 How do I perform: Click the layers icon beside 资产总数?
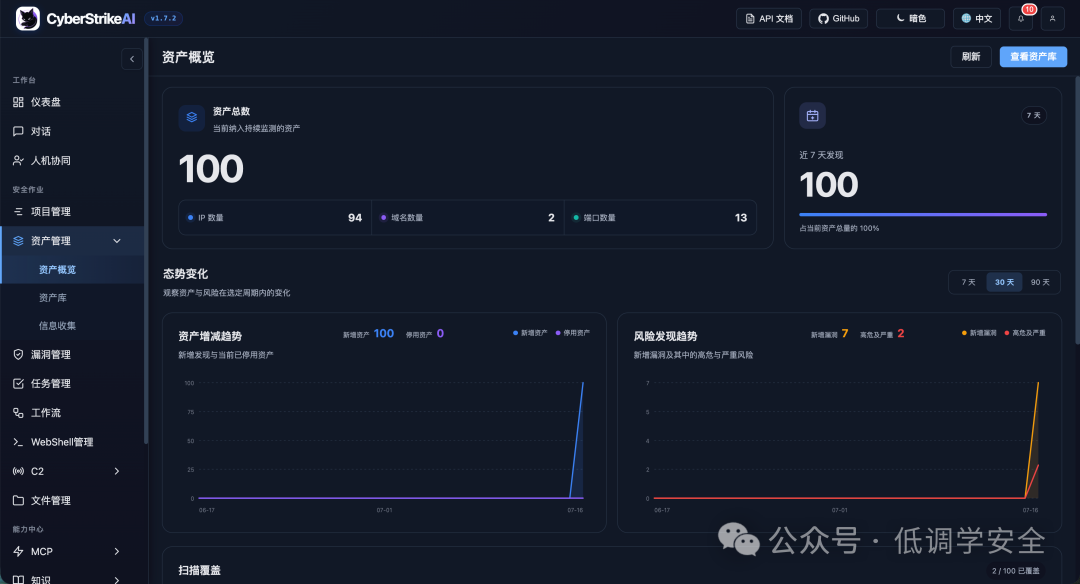click(x=191, y=118)
